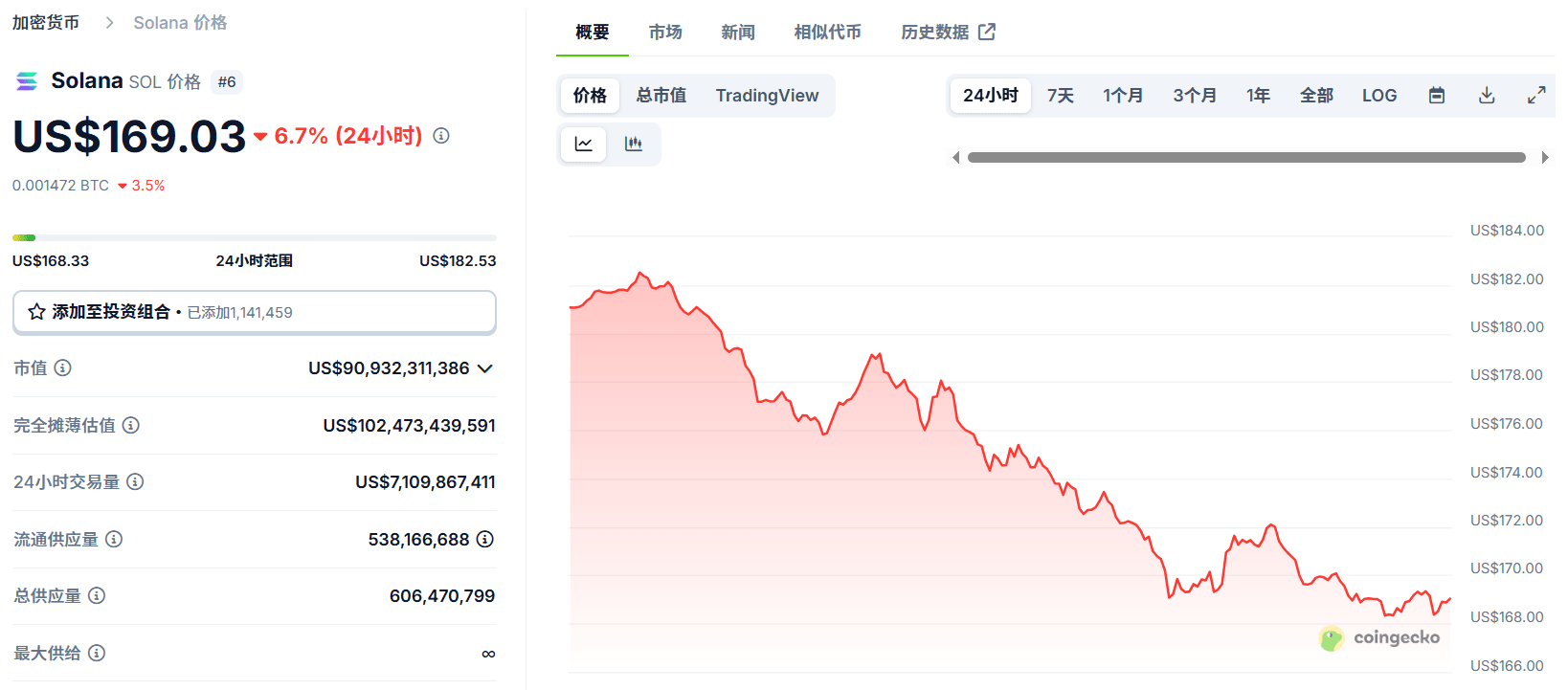Show info tooltip for 流通供应量 label
1568x690 pixels.
[x=114, y=539]
